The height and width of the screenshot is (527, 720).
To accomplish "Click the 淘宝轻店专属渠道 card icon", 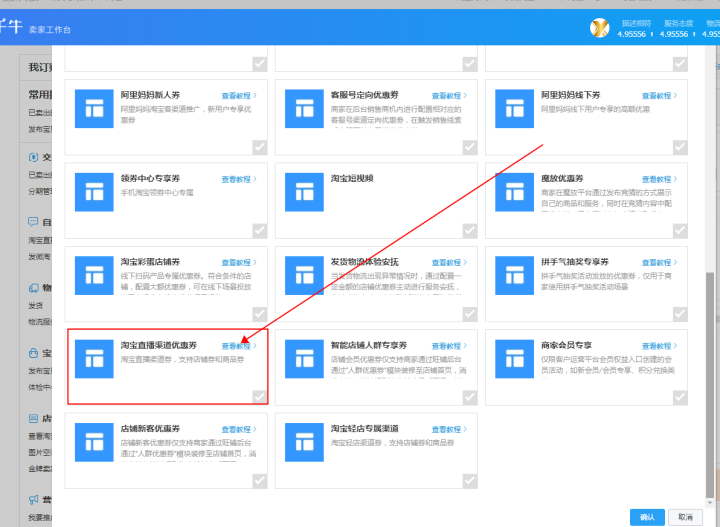I will click(x=304, y=442).
